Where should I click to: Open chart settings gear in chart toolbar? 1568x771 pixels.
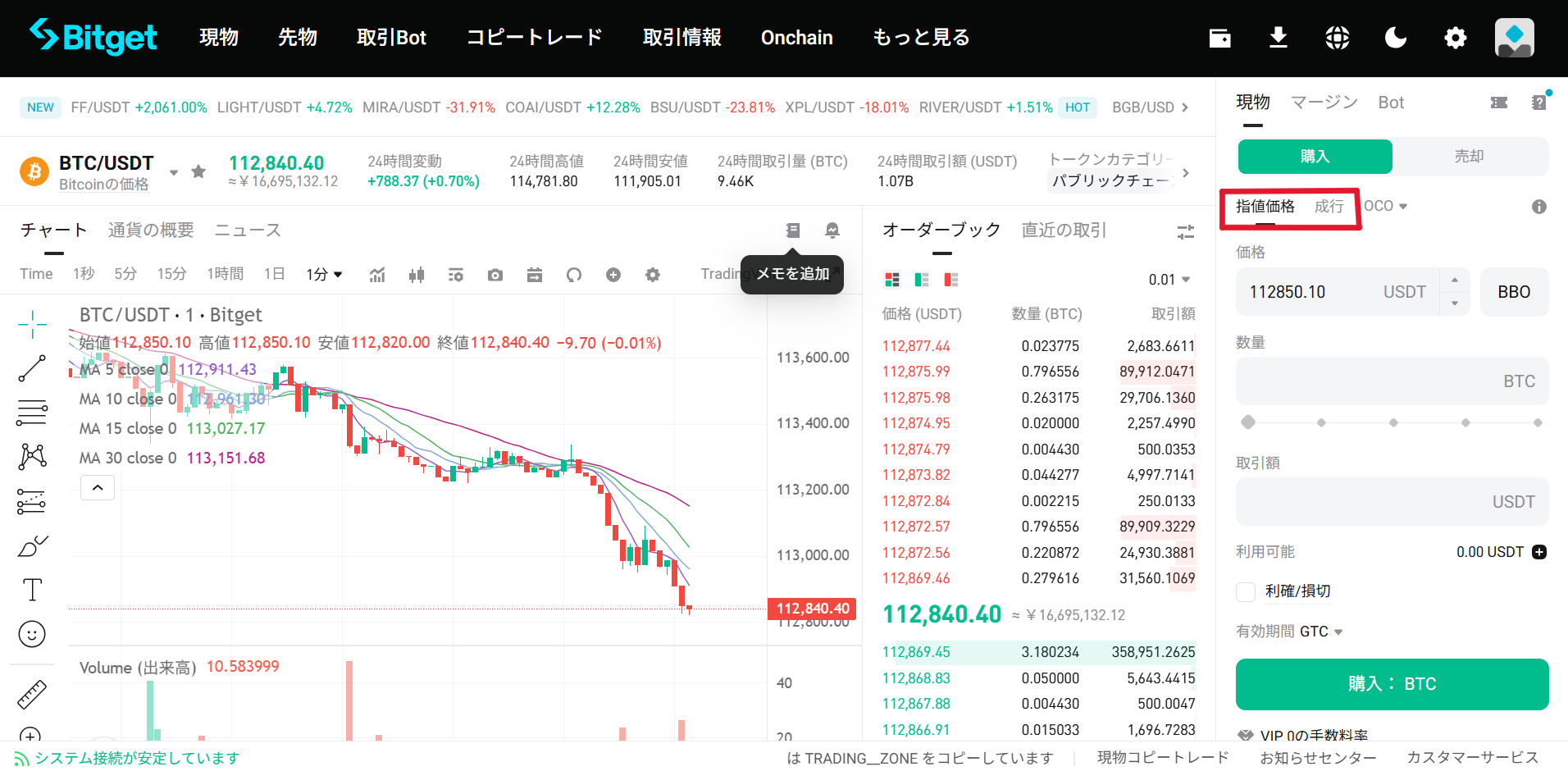(x=652, y=275)
